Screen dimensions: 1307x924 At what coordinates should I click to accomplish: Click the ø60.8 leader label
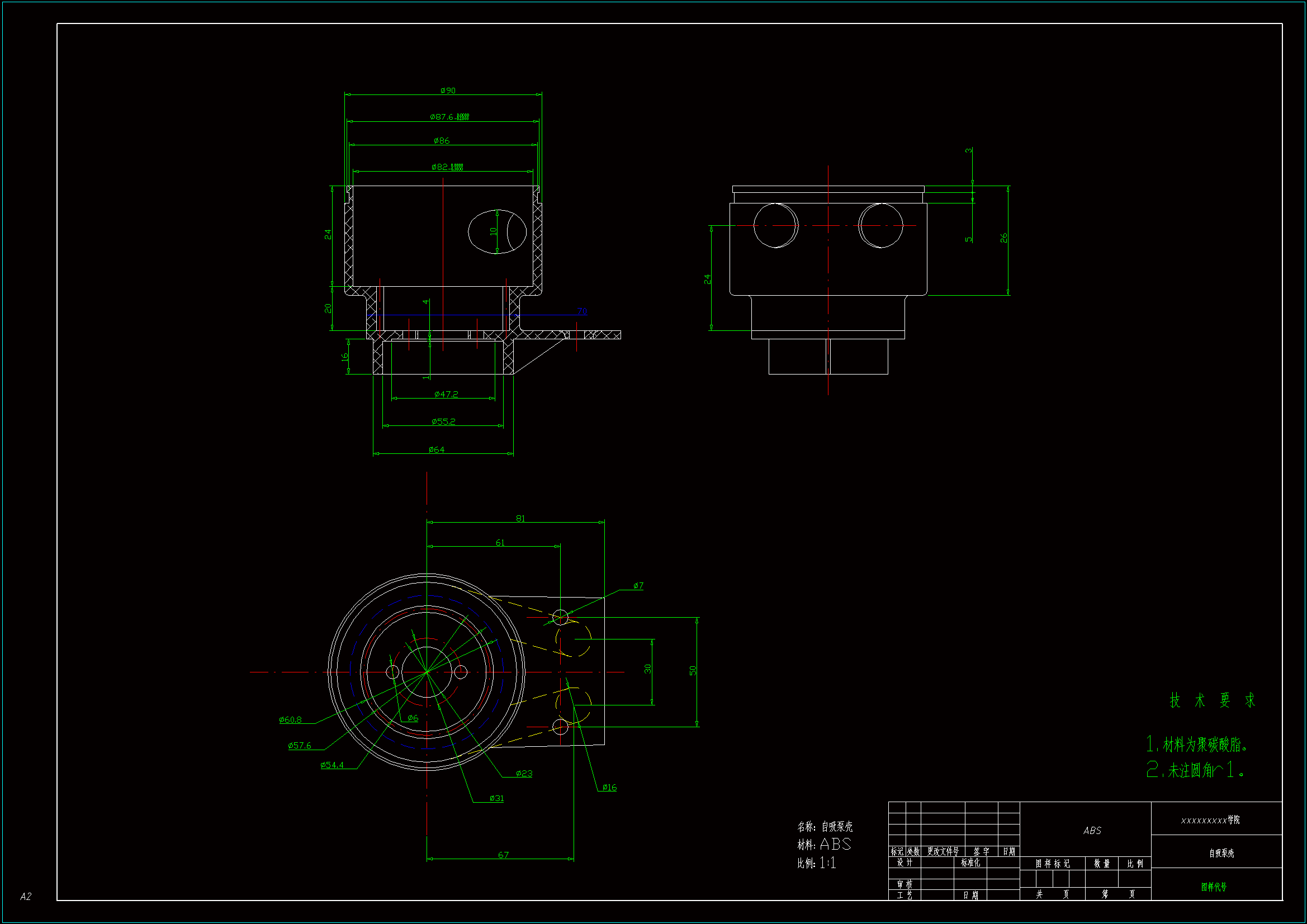point(290,720)
